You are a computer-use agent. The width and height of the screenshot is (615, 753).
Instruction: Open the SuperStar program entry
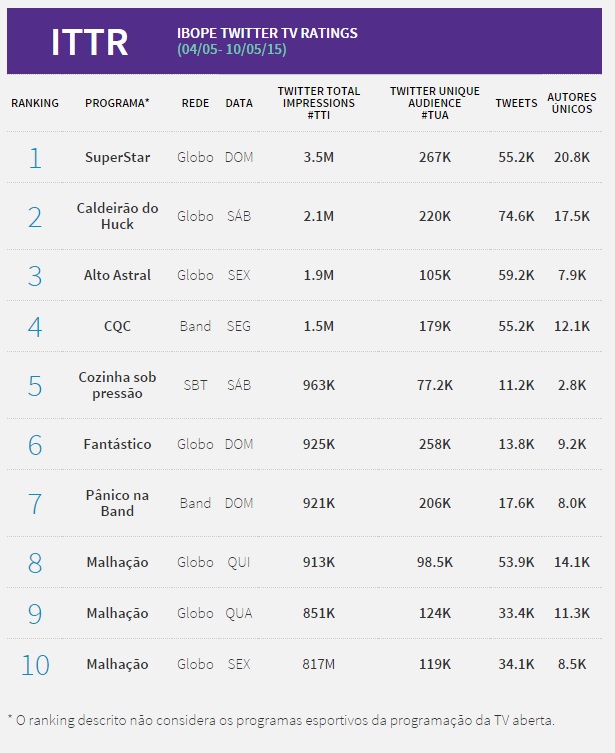(117, 157)
